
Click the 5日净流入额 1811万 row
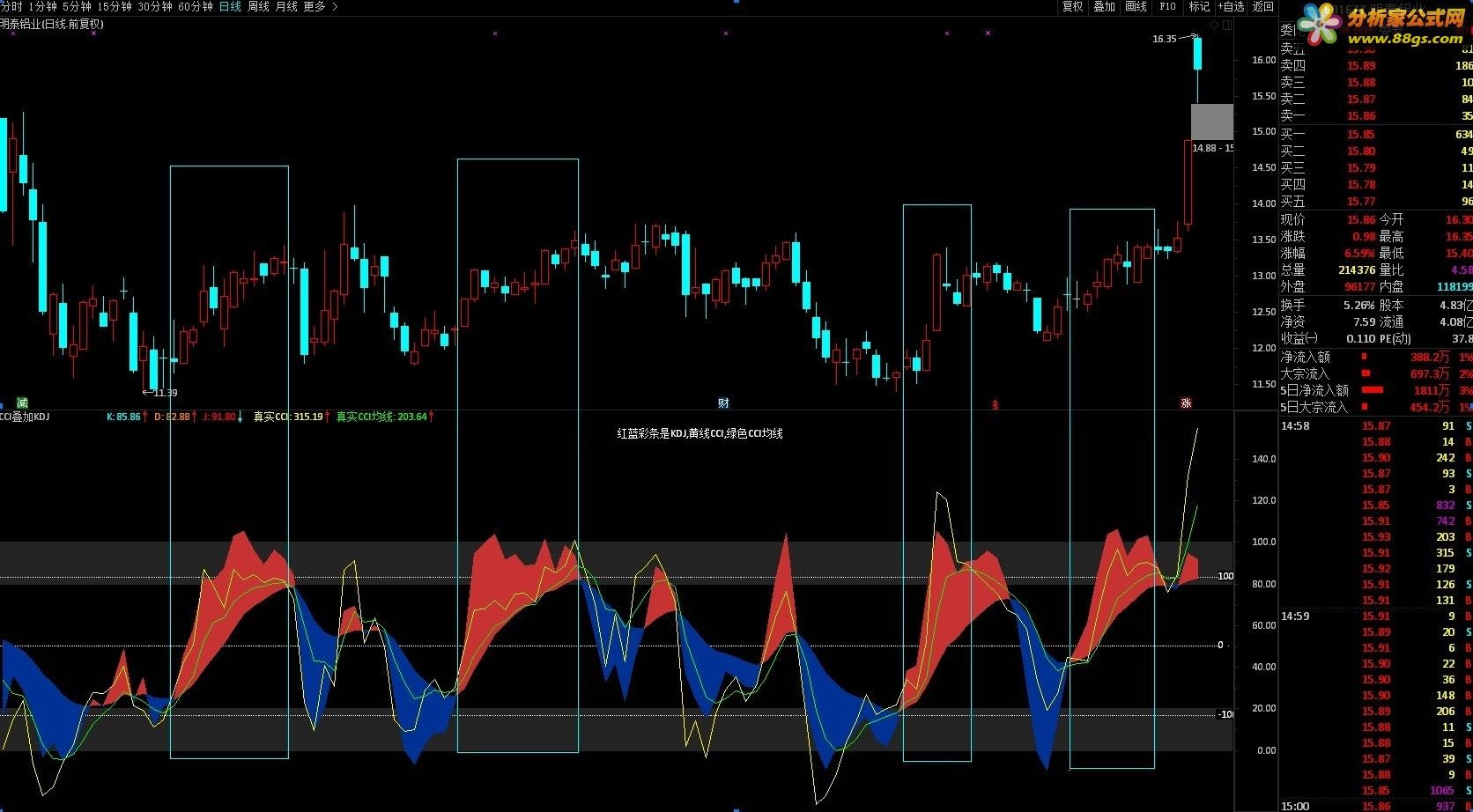tap(1375, 390)
